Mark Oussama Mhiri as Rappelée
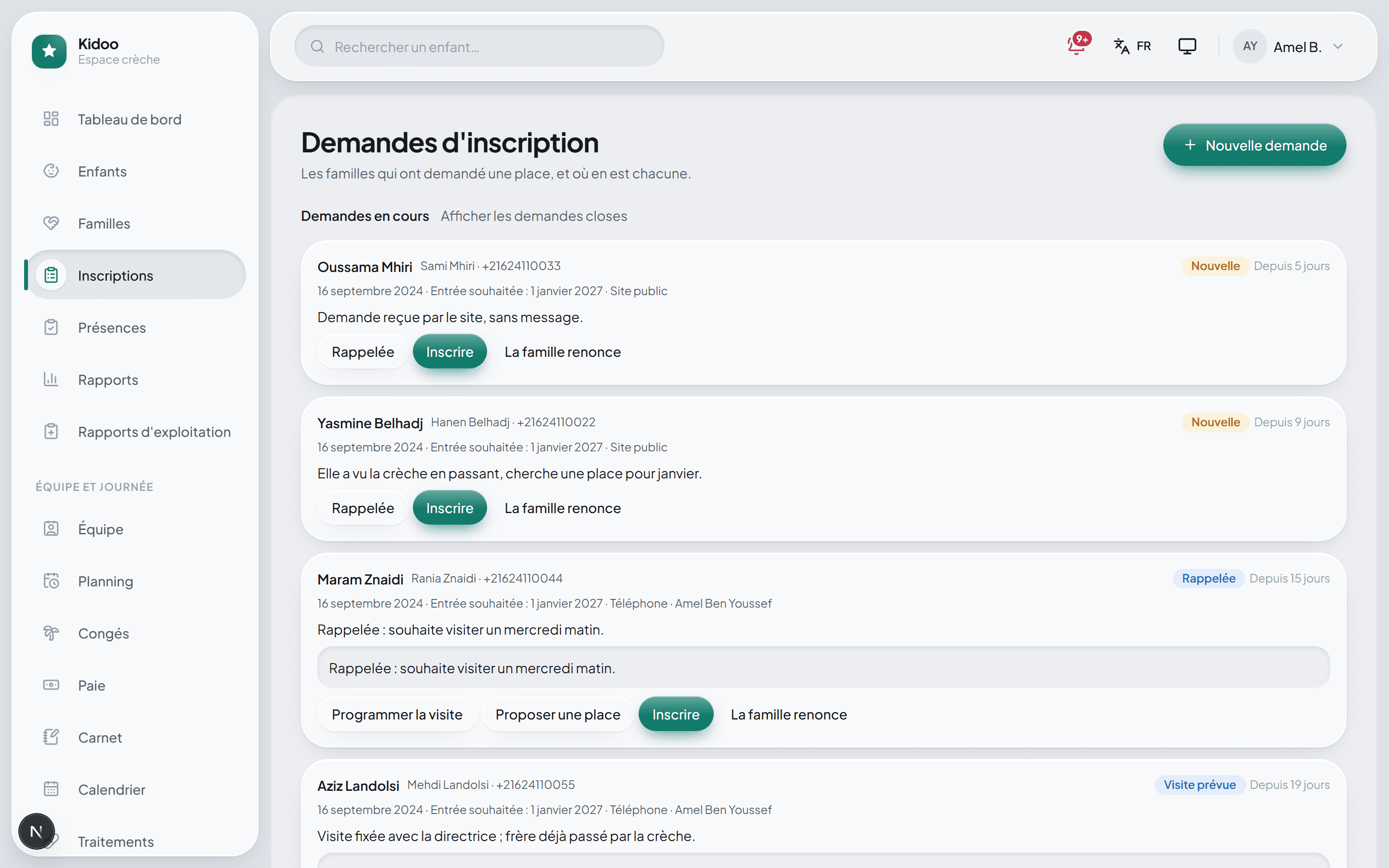 (363, 352)
